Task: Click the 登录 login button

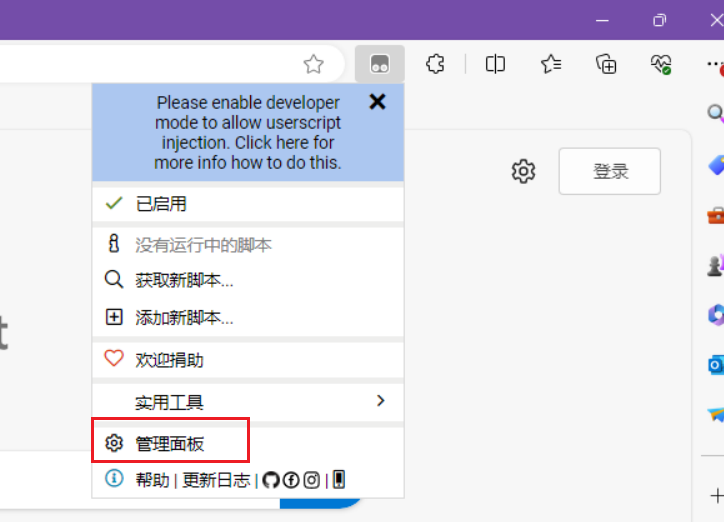Action: point(610,171)
